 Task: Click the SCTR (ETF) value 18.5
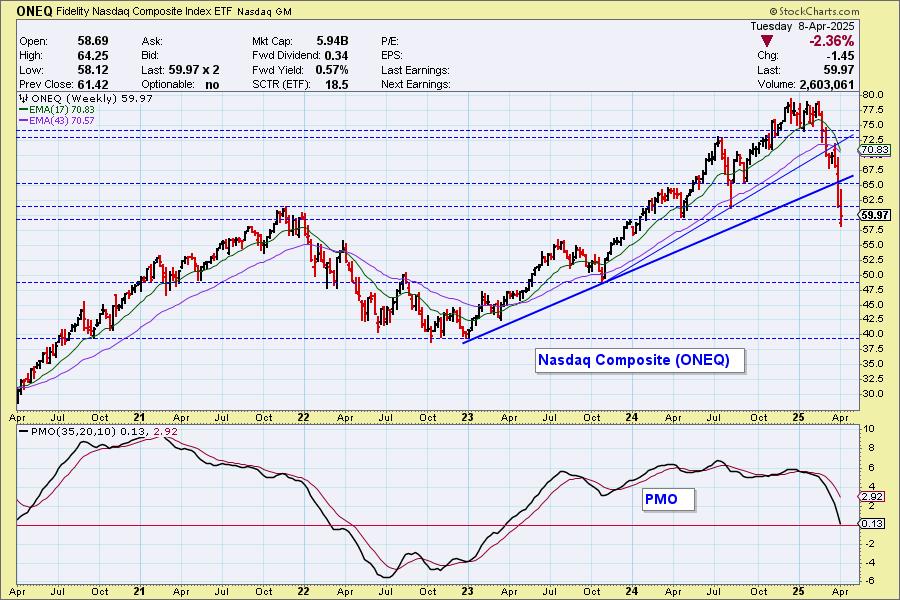(337, 84)
